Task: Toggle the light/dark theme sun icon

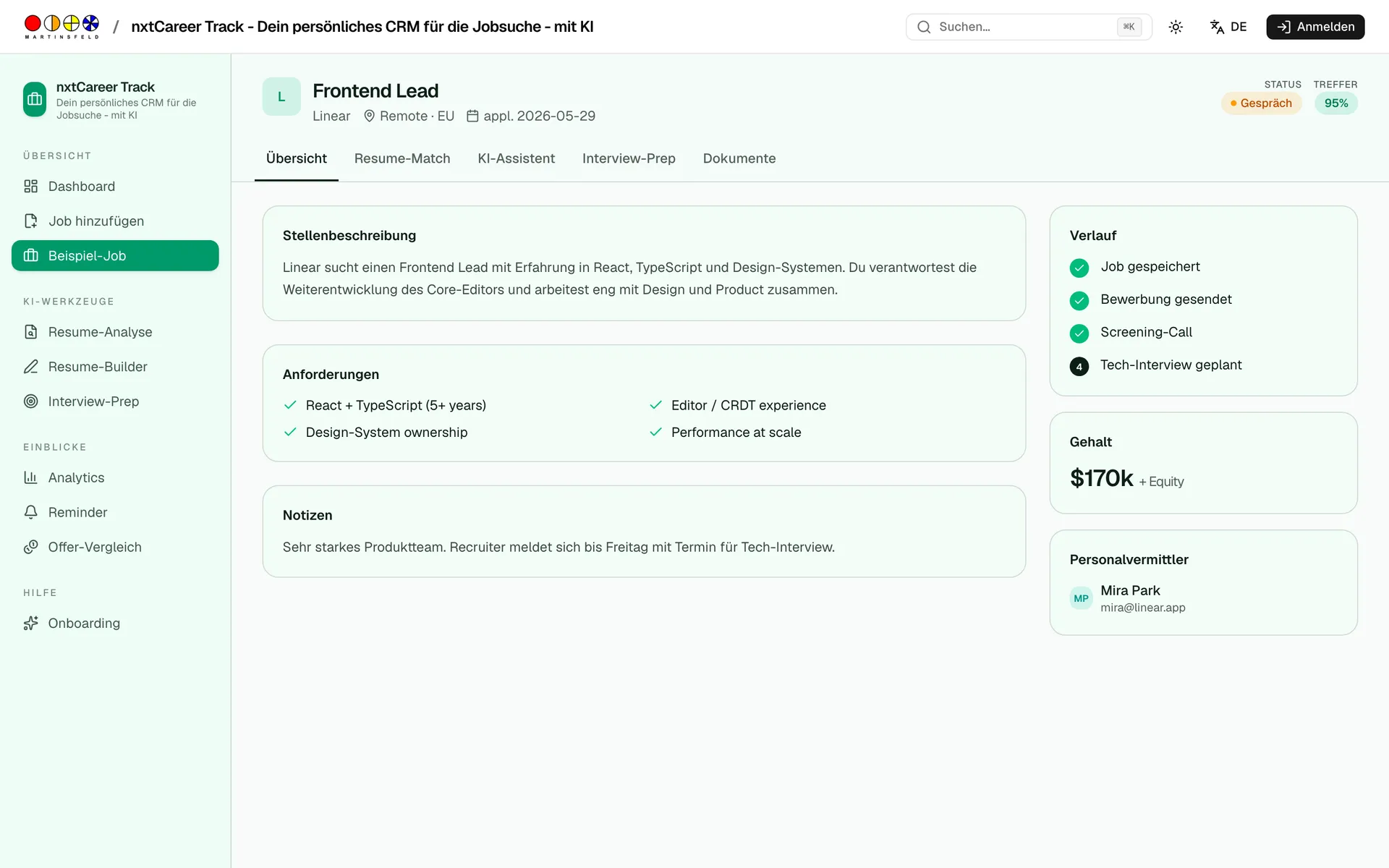Action: point(1176,27)
